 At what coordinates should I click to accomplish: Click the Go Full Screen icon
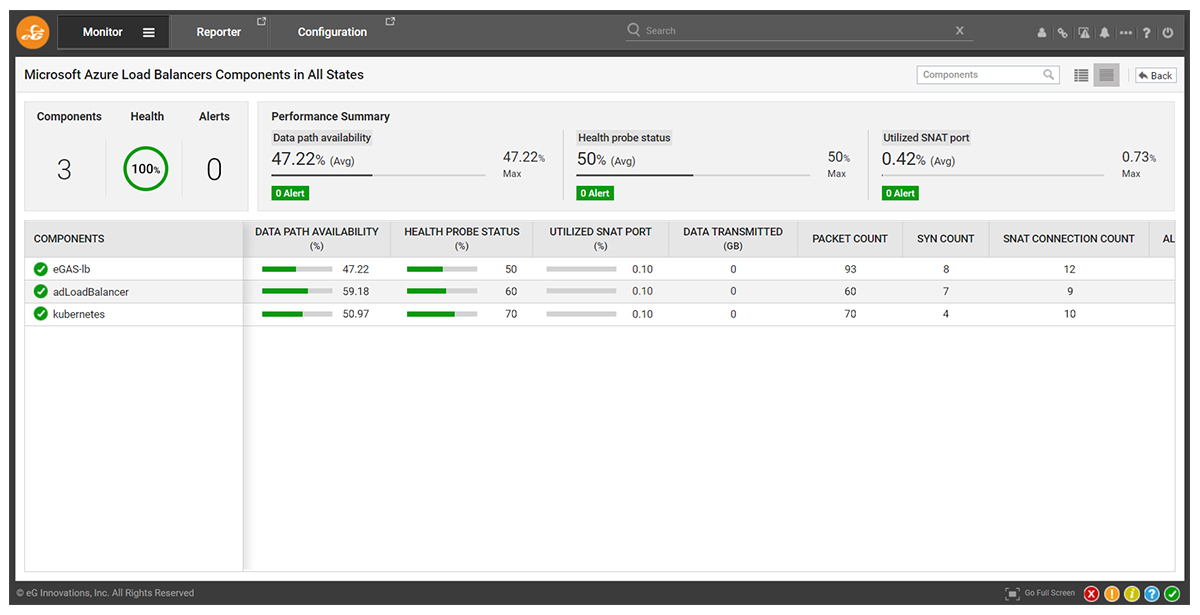[1012, 593]
